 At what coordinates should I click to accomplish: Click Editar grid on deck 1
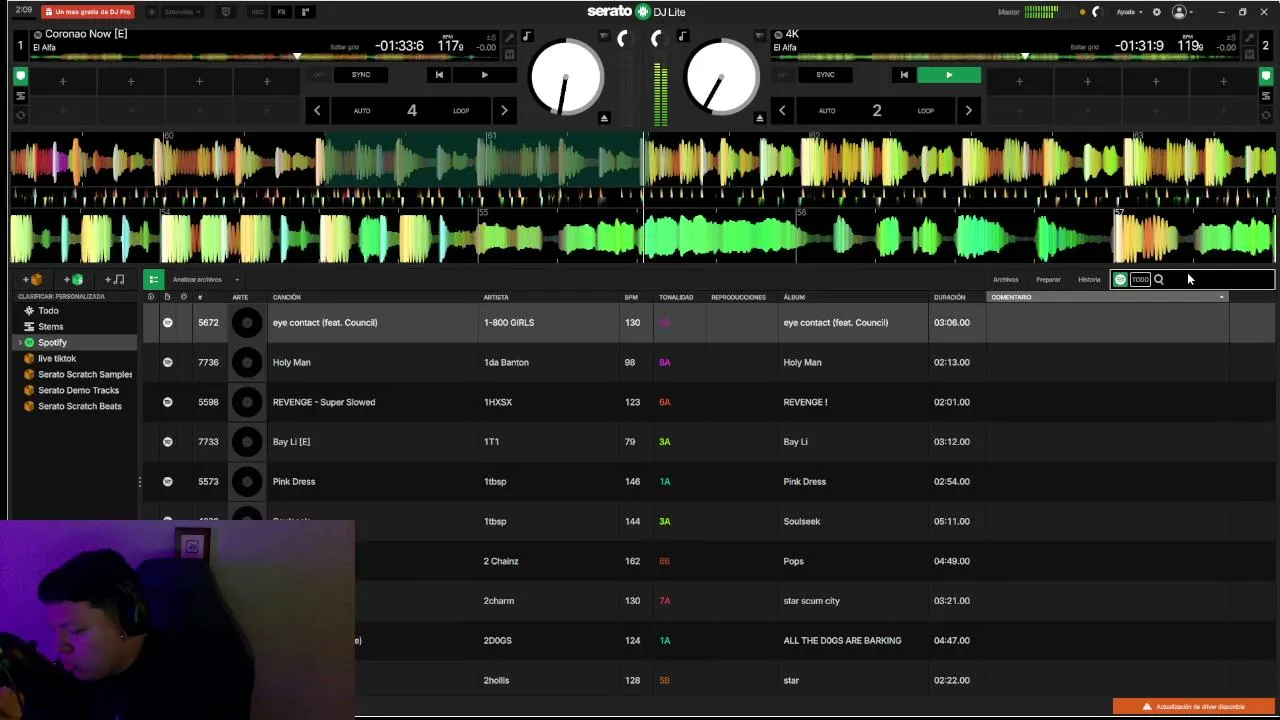click(x=344, y=47)
